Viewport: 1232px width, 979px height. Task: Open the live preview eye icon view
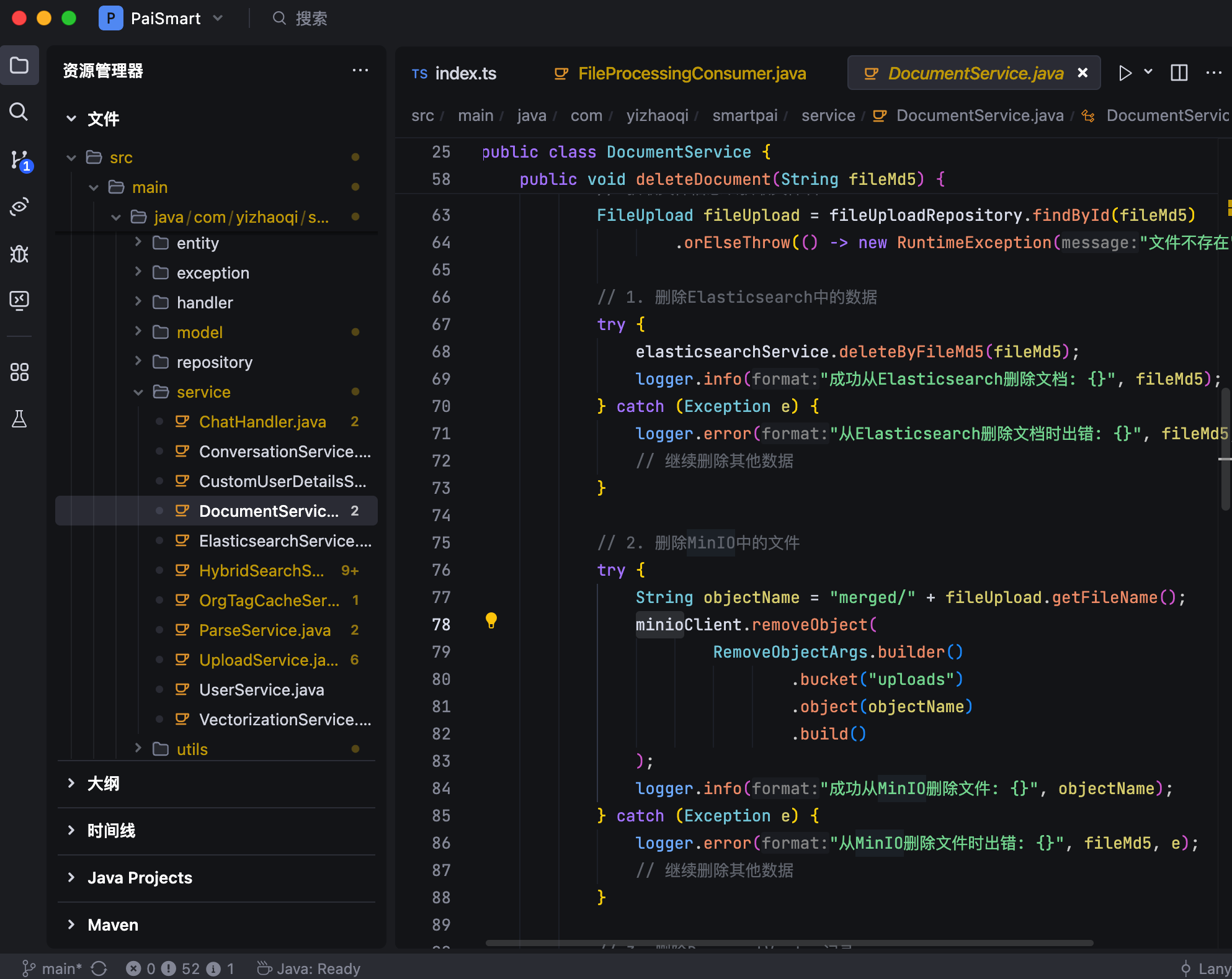19,207
